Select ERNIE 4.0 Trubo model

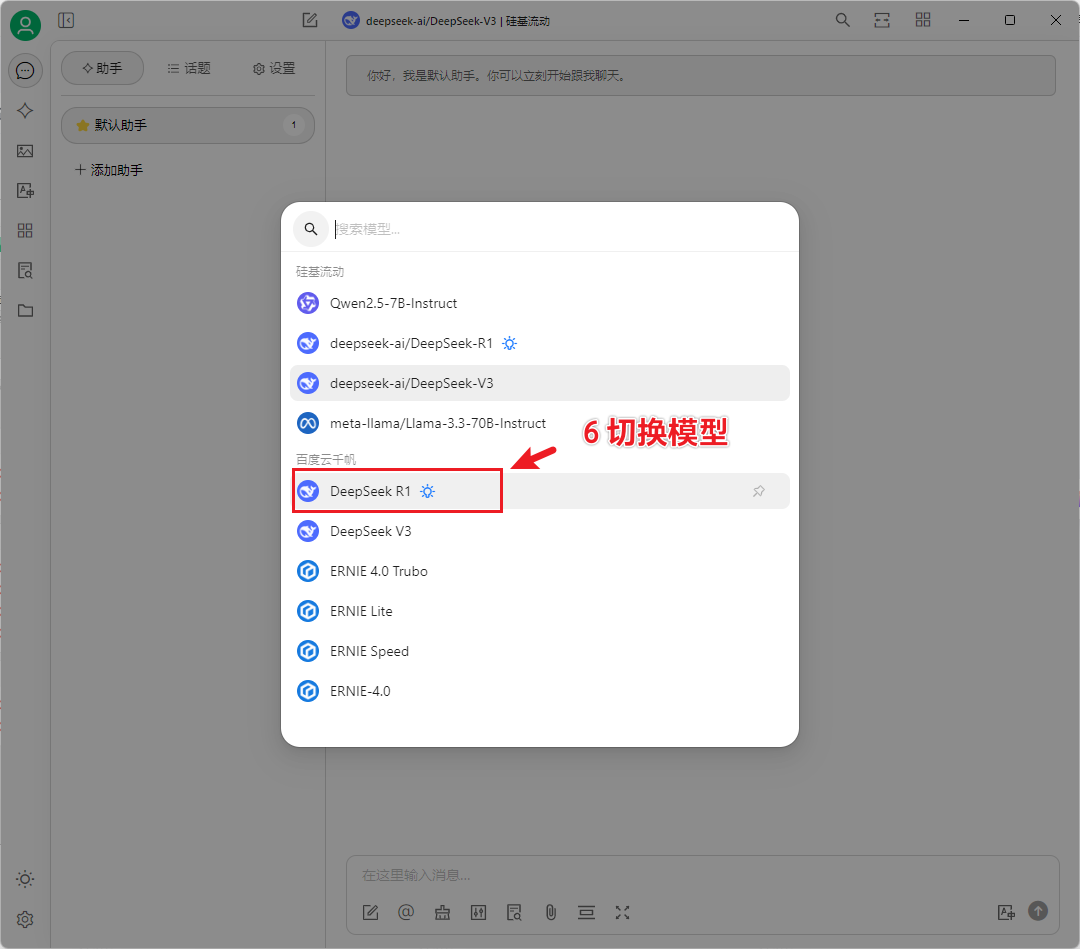540,571
